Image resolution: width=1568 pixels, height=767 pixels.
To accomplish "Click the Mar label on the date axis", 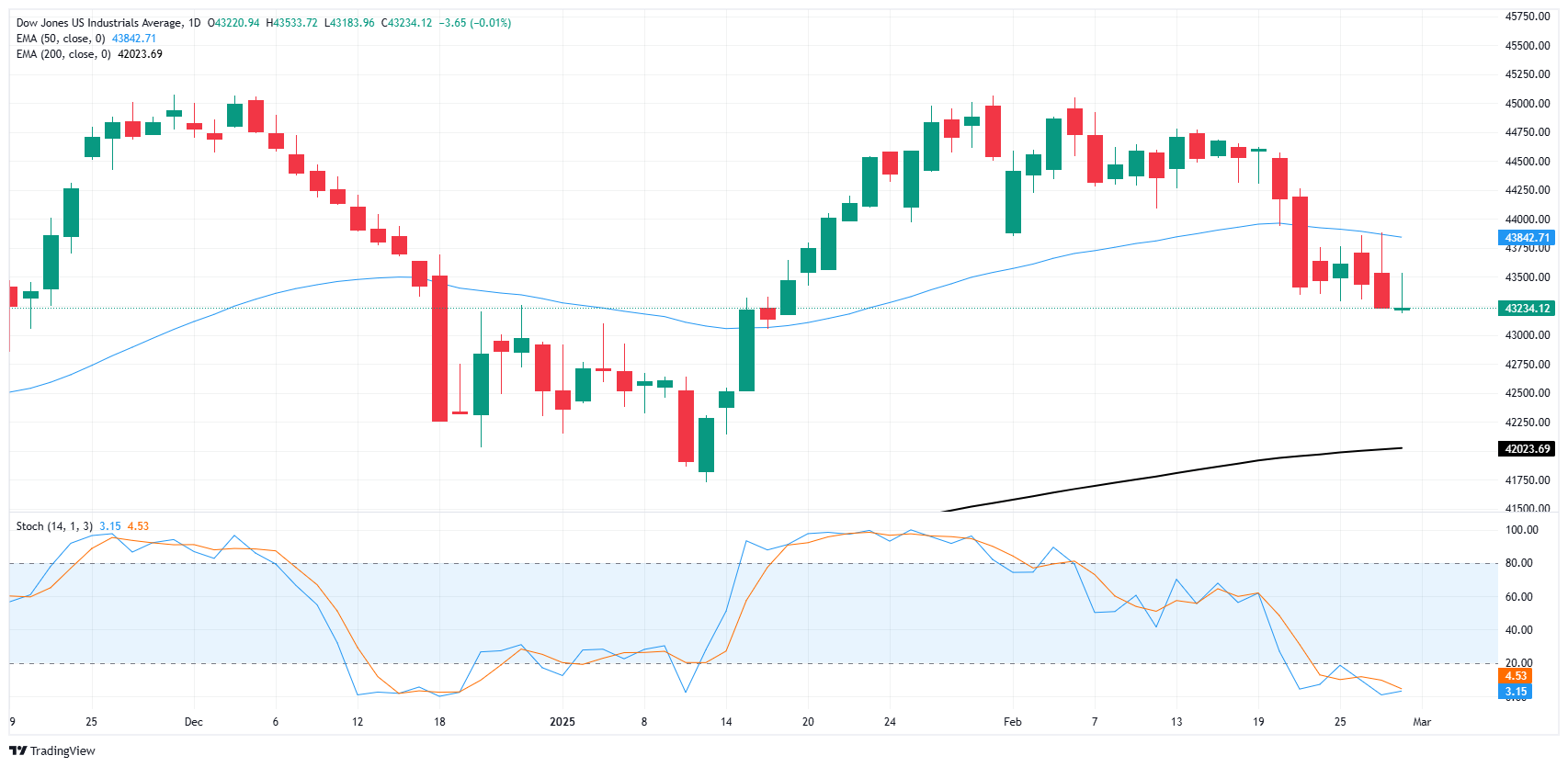I will click(1422, 722).
